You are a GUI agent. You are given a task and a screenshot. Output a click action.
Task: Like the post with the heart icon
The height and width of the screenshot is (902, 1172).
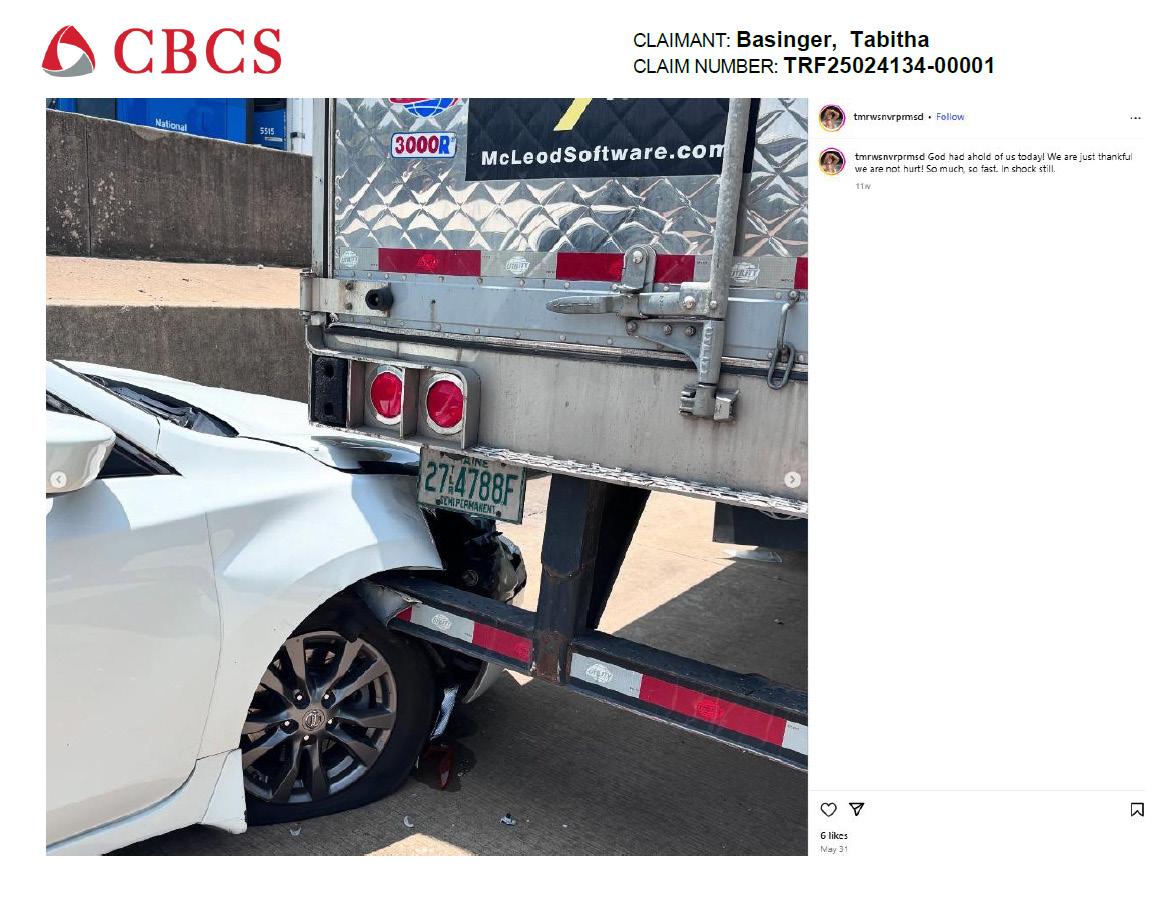828,809
